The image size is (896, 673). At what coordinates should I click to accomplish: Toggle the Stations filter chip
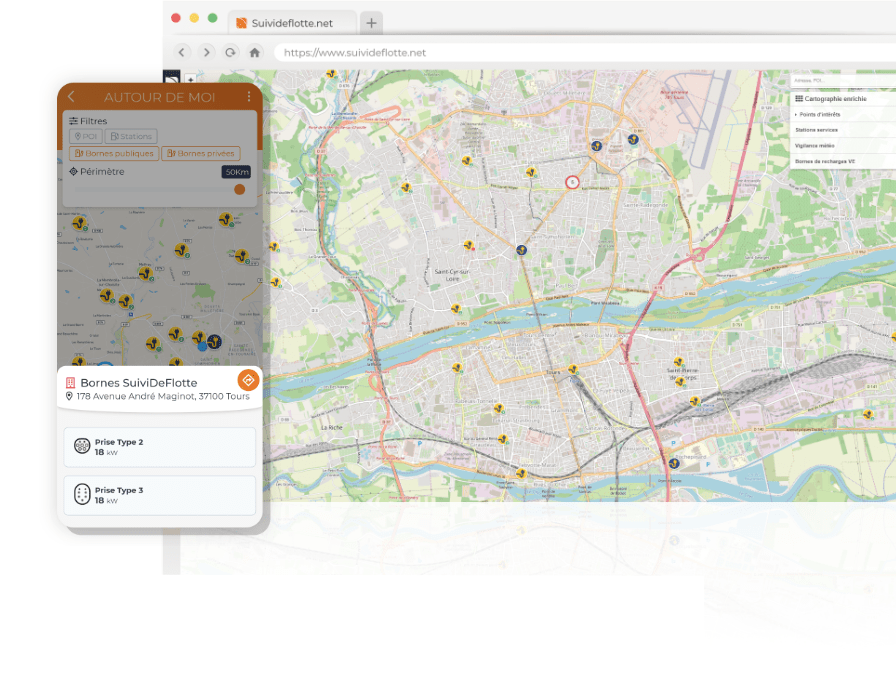131,137
